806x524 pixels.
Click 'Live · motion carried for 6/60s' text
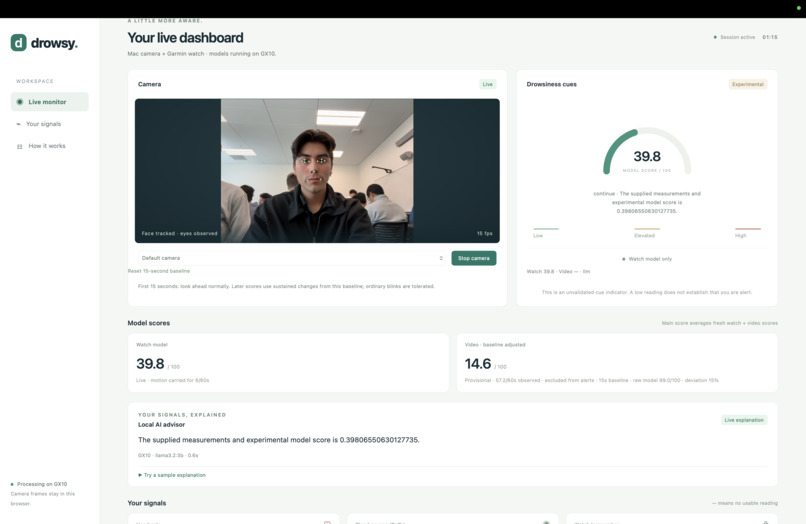pos(173,381)
